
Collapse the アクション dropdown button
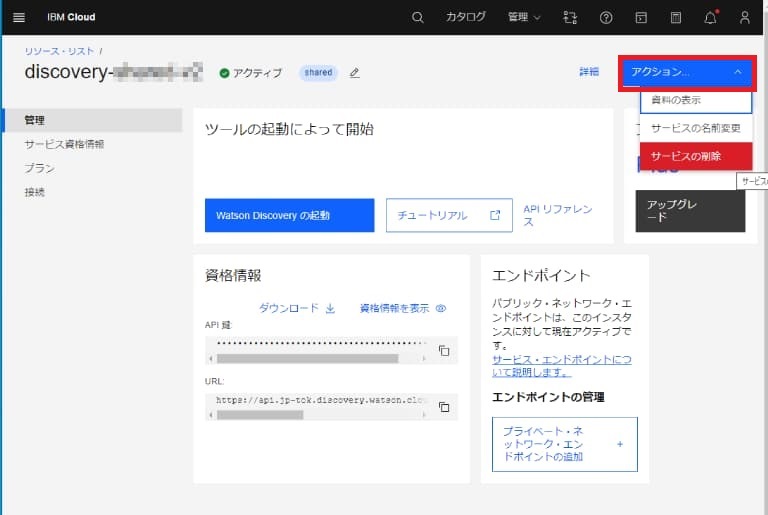686,73
